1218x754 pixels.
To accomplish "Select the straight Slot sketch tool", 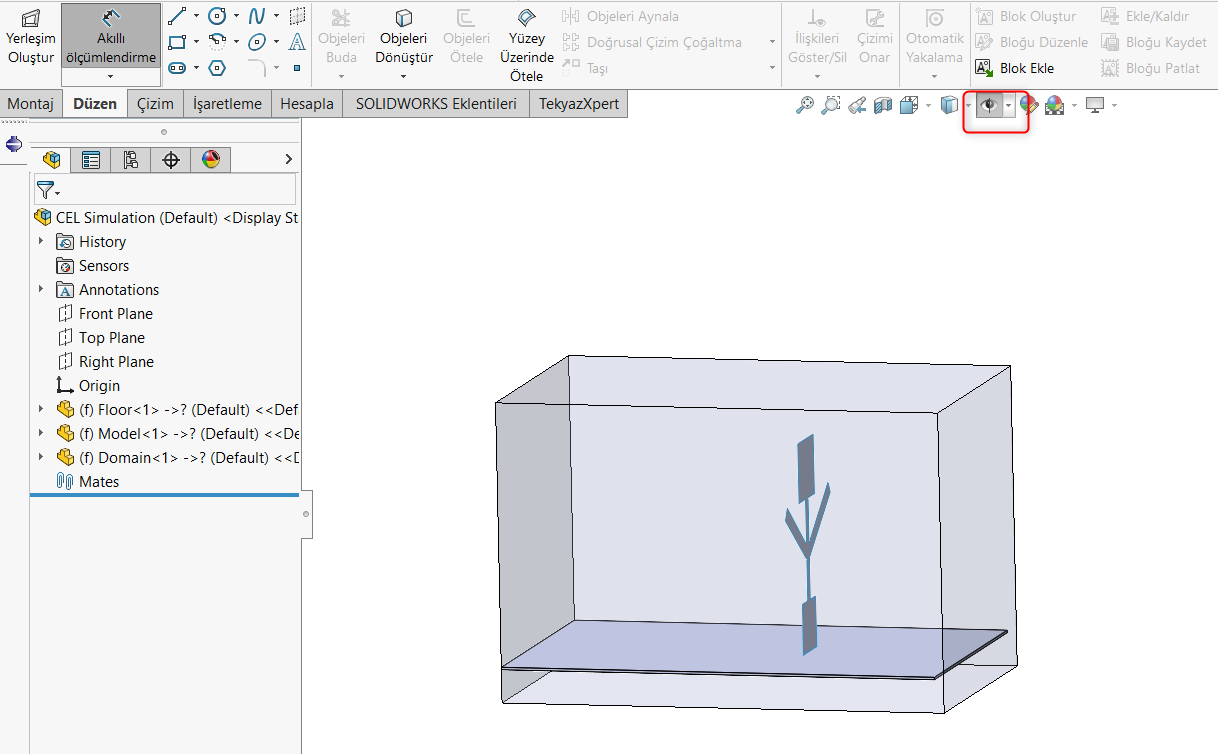I will coord(178,68).
